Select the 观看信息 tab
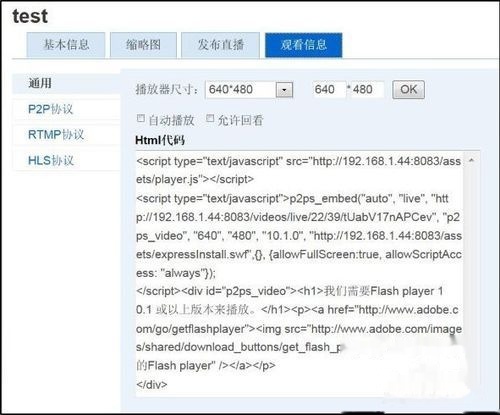Viewport: 500px width, 415px height. point(303,45)
